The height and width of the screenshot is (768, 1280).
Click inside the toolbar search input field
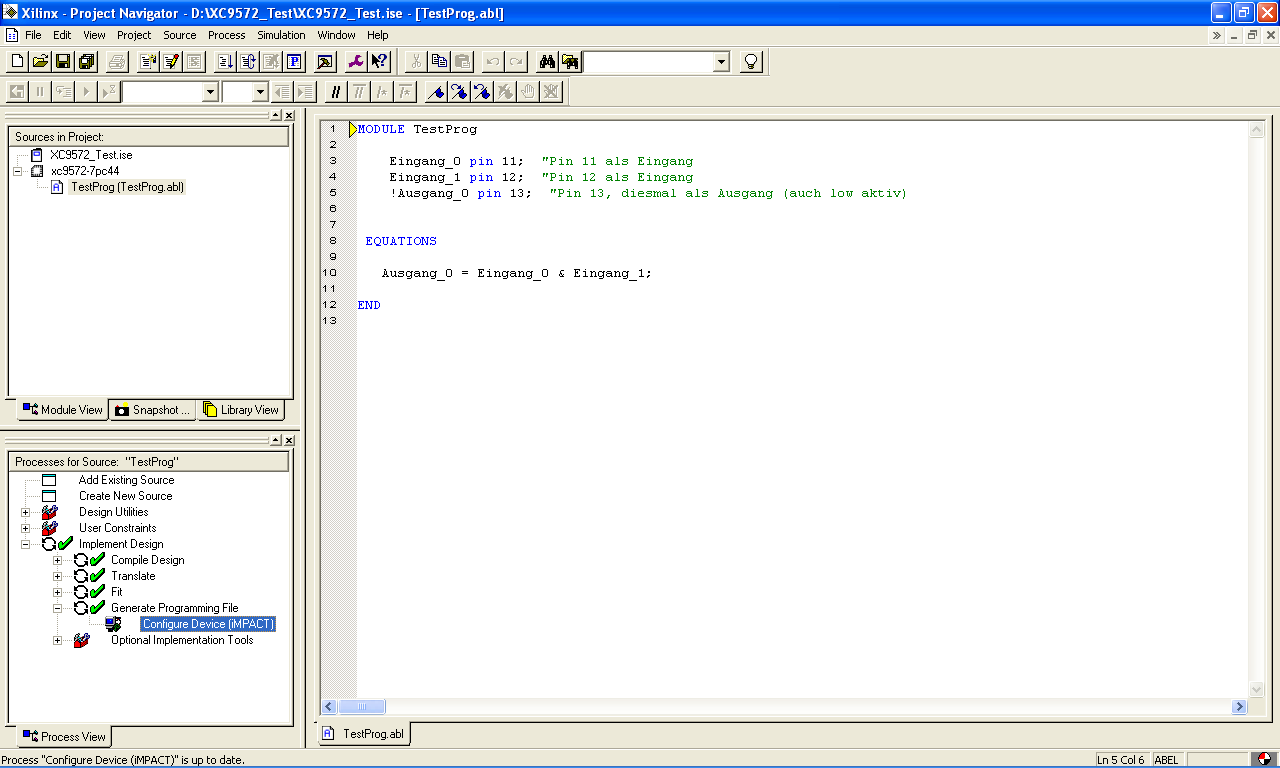coord(648,62)
